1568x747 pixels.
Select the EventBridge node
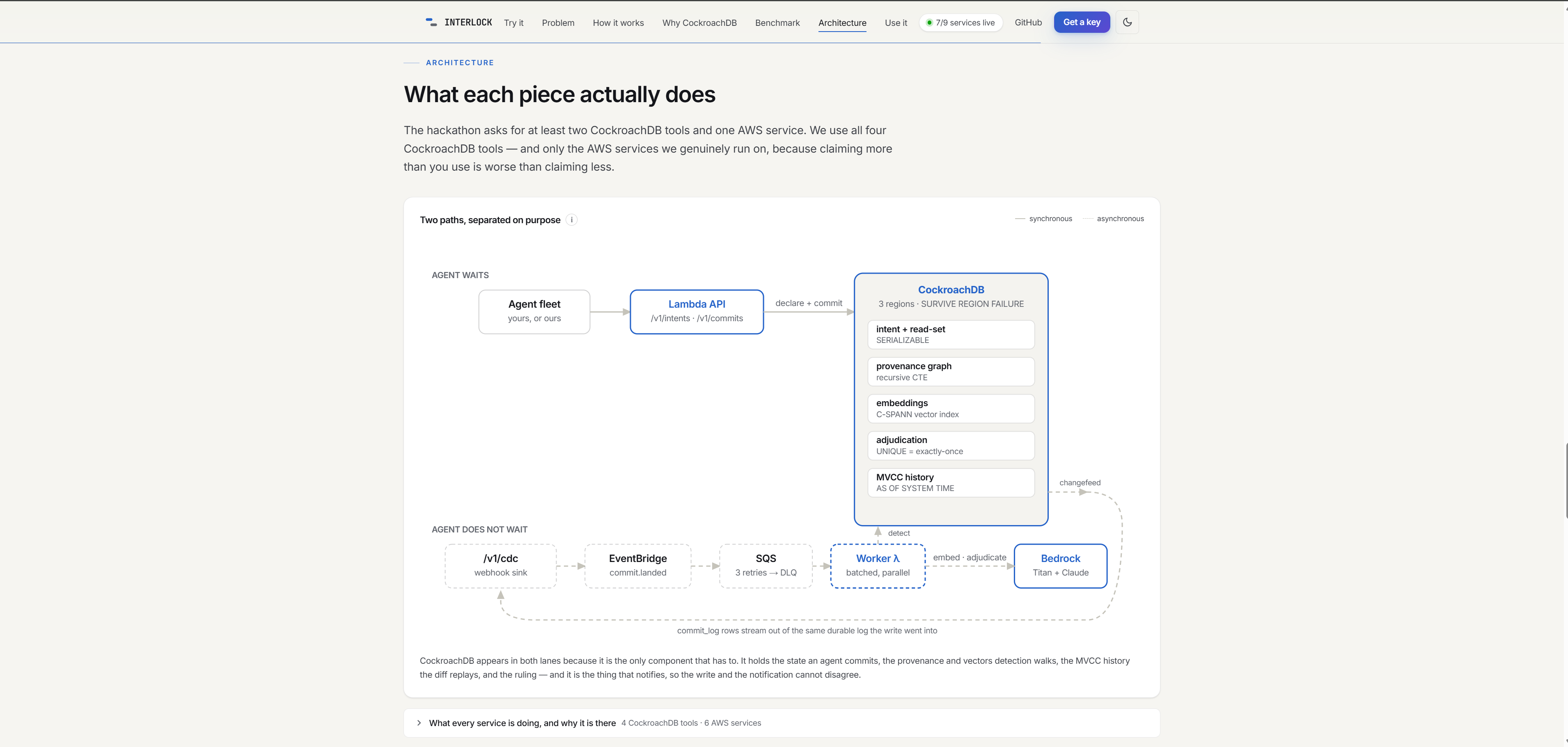(638, 567)
